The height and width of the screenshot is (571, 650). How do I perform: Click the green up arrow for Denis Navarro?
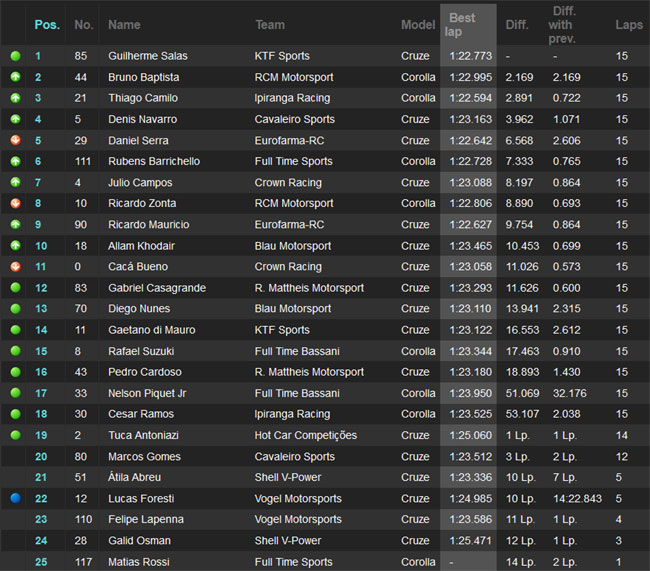(15, 119)
